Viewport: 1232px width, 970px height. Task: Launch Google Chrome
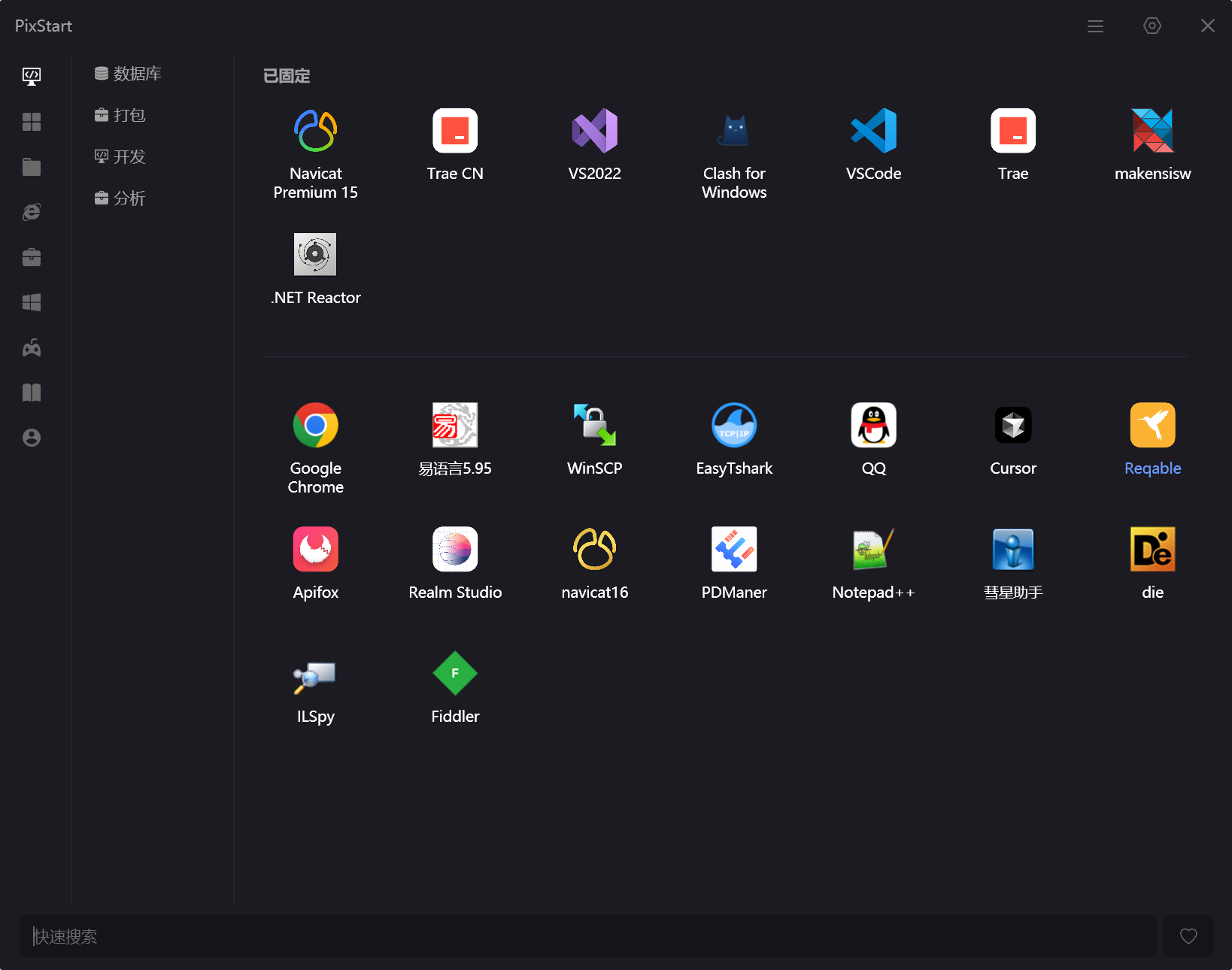point(315,426)
